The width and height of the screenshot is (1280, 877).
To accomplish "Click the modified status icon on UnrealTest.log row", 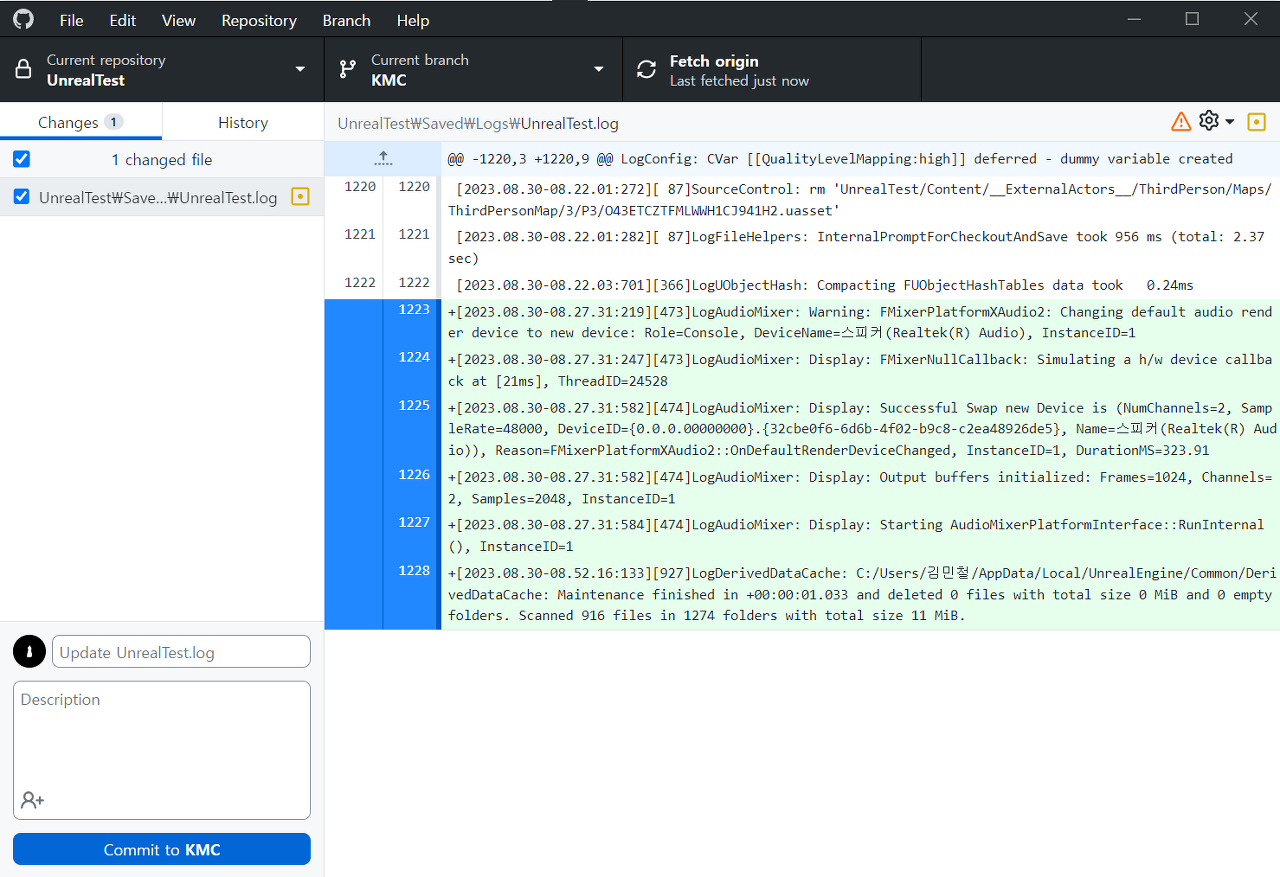I will [x=300, y=197].
